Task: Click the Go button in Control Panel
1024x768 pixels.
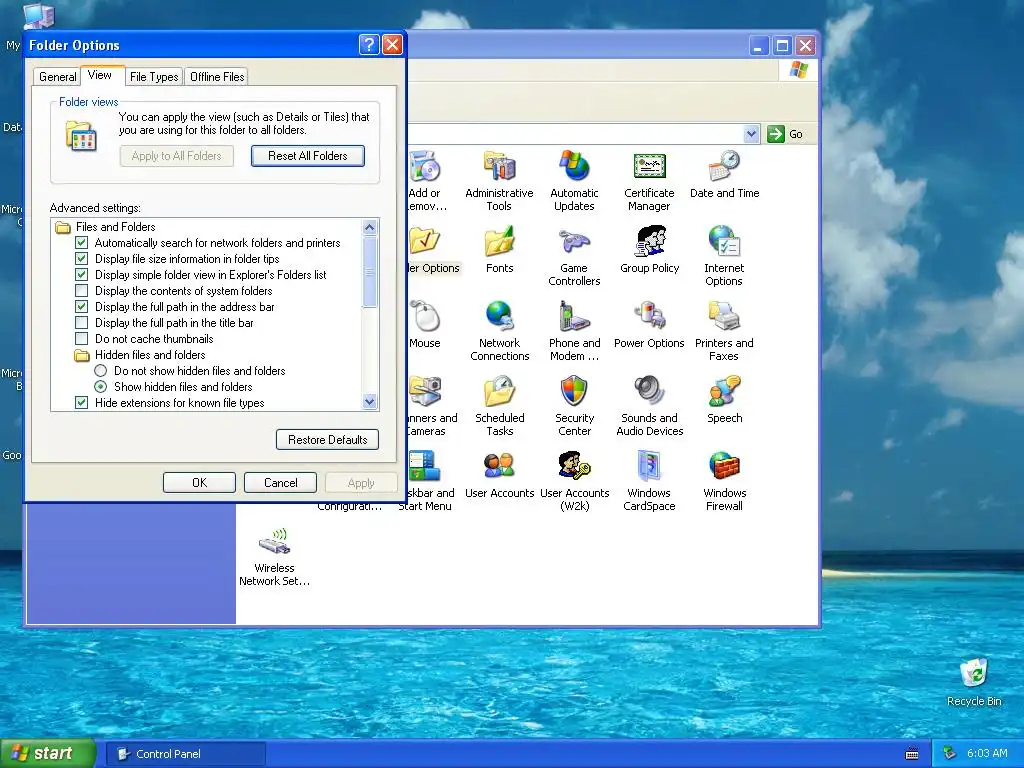Action: click(x=785, y=134)
